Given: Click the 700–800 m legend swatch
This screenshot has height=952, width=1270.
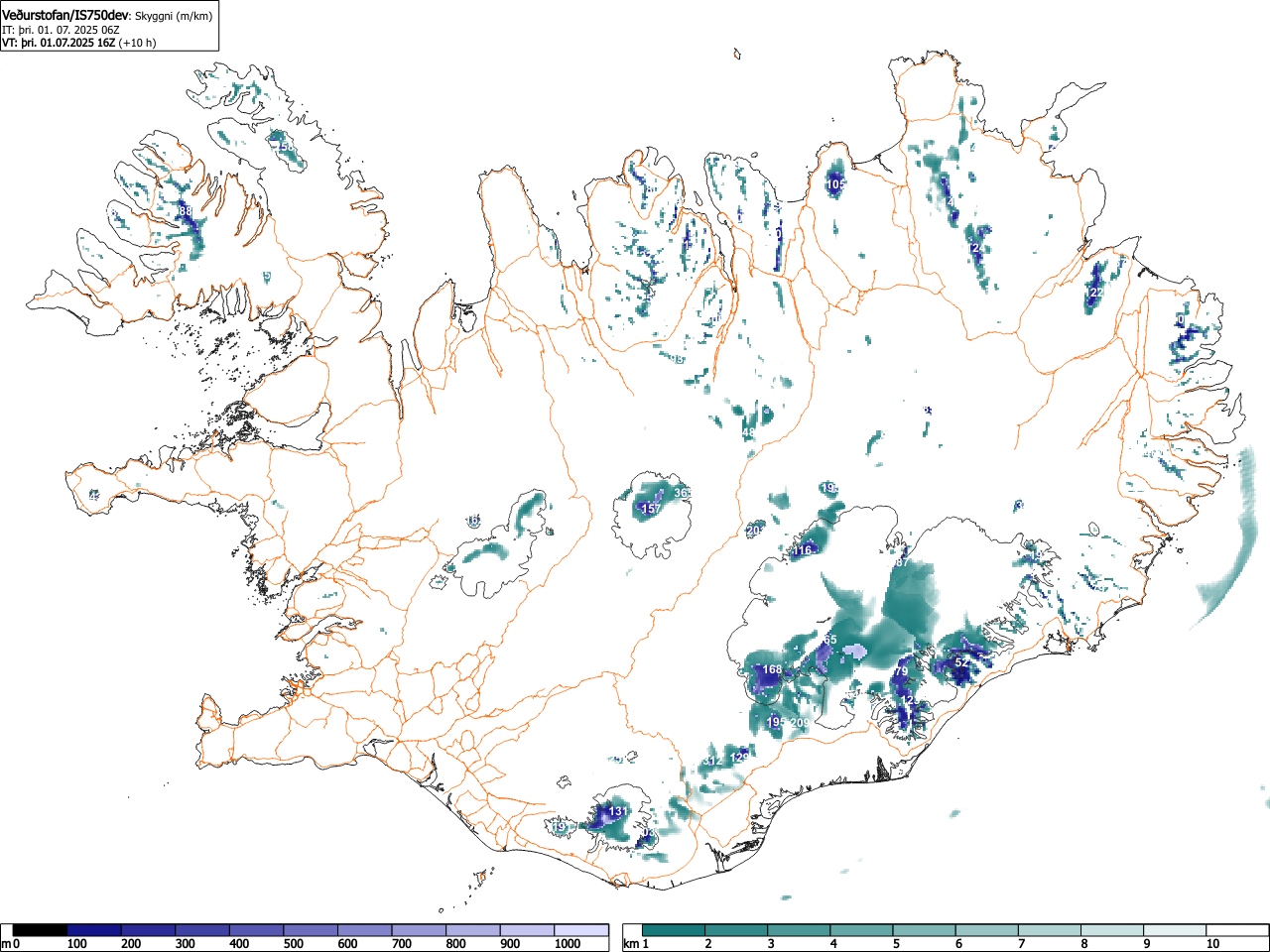Looking at the screenshot, I should 419,930.
